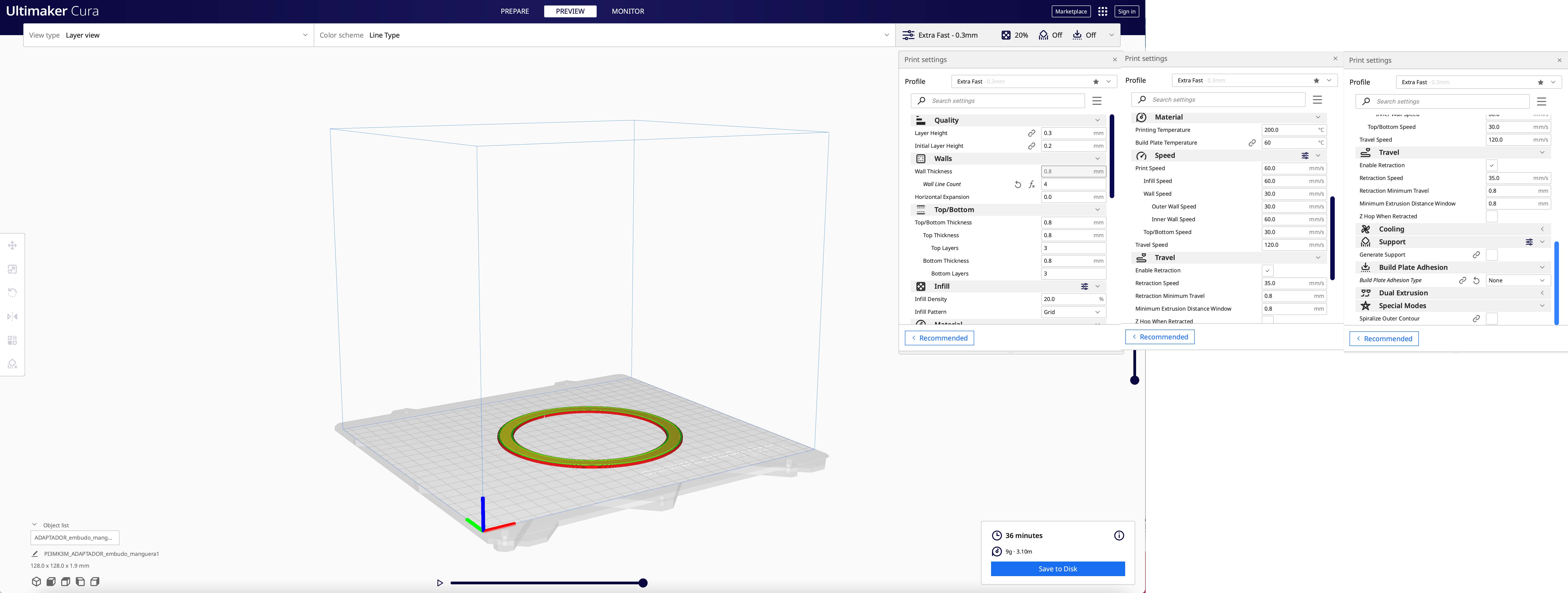Collapse the Quality settings category

click(x=1008, y=121)
